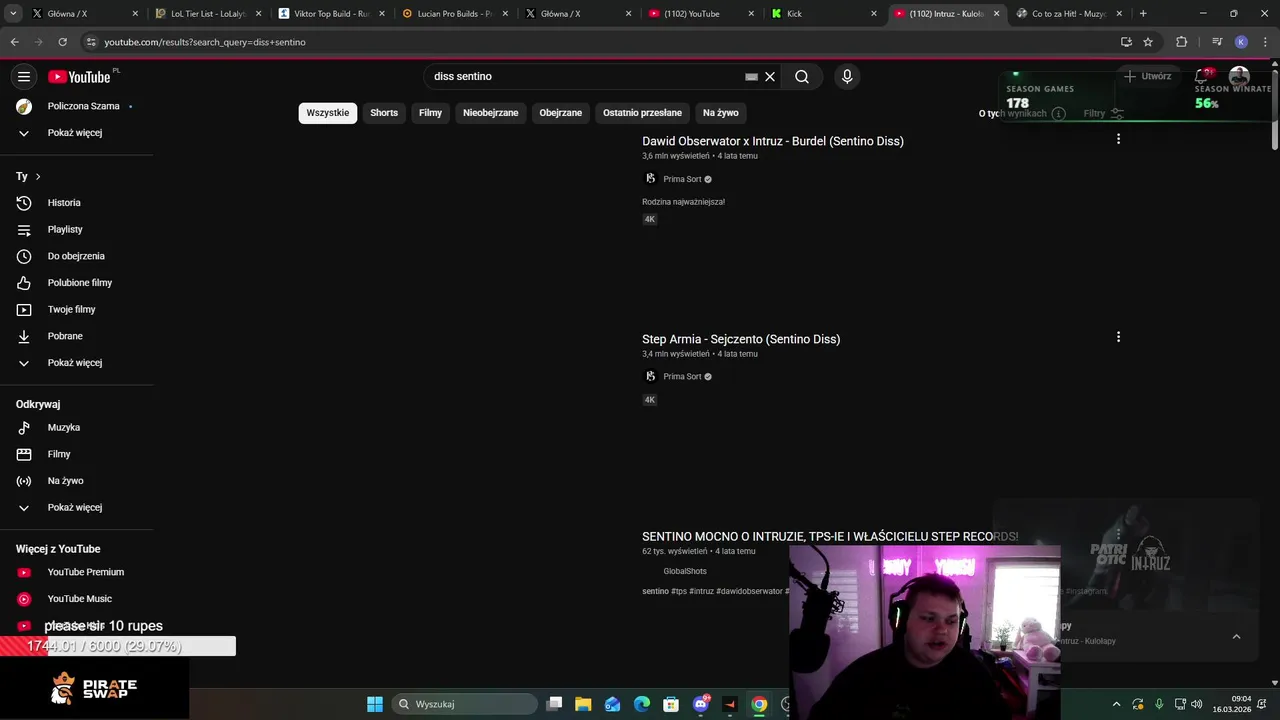Go back with browser back arrow

14,42
